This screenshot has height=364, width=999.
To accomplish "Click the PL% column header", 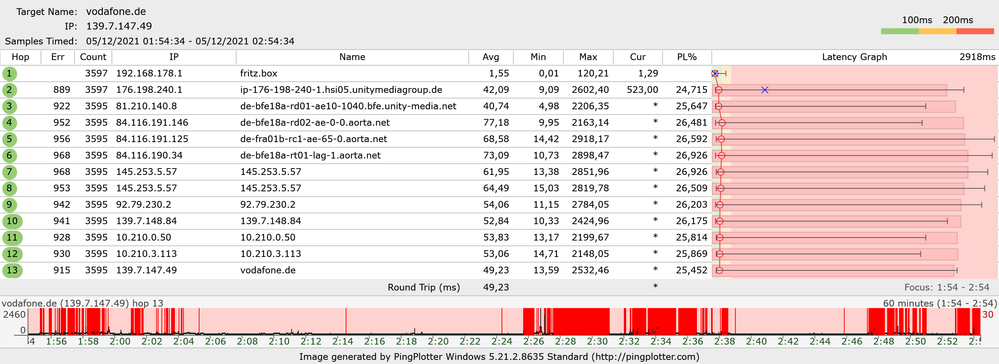I will point(687,57).
